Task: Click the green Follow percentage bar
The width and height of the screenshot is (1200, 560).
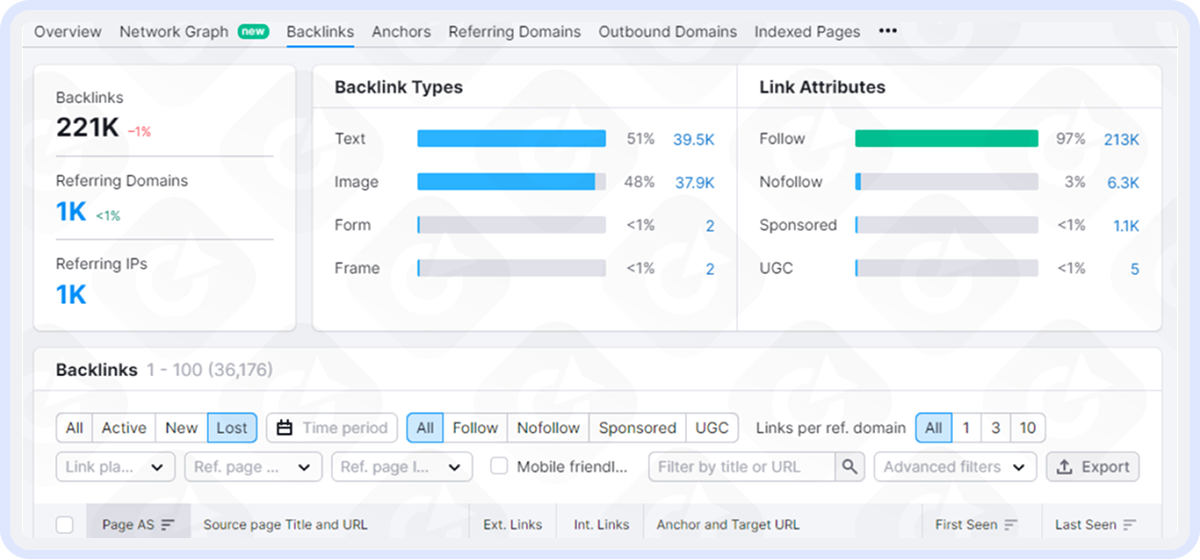Action: click(946, 139)
